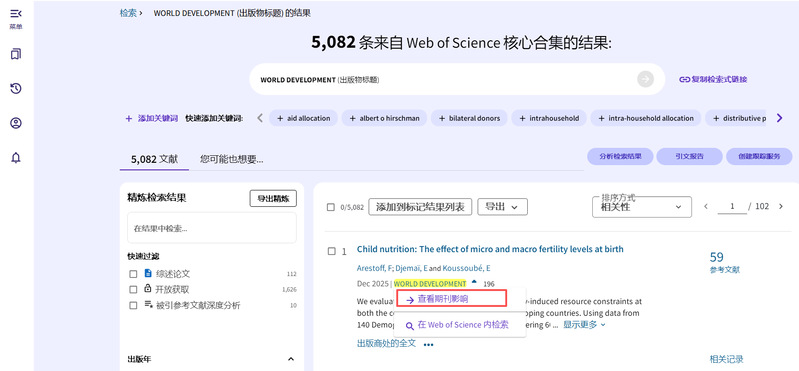Switch to the 您可能也想要 tab
This screenshot has height=371, width=799.
click(232, 159)
